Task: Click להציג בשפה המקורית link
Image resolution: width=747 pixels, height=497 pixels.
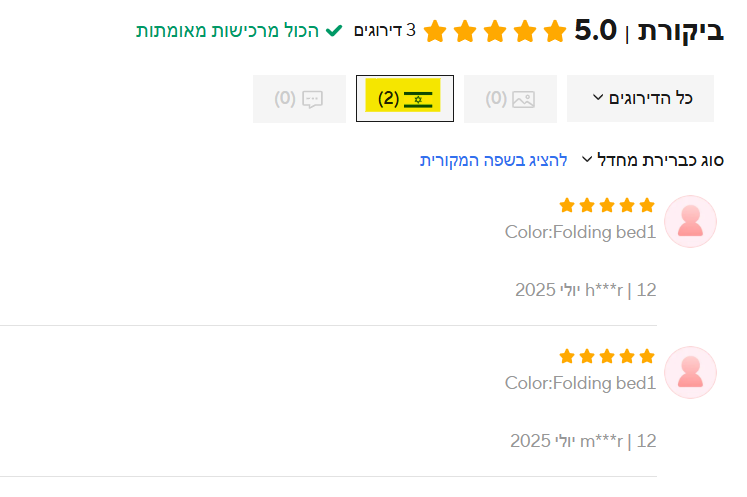Action: (x=494, y=160)
